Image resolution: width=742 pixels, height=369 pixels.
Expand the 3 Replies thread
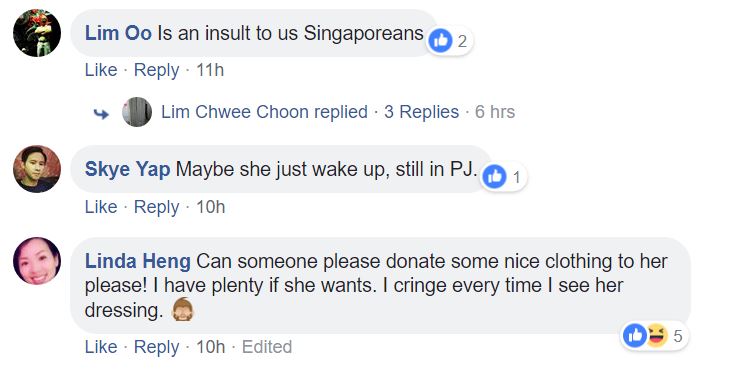[x=421, y=112]
